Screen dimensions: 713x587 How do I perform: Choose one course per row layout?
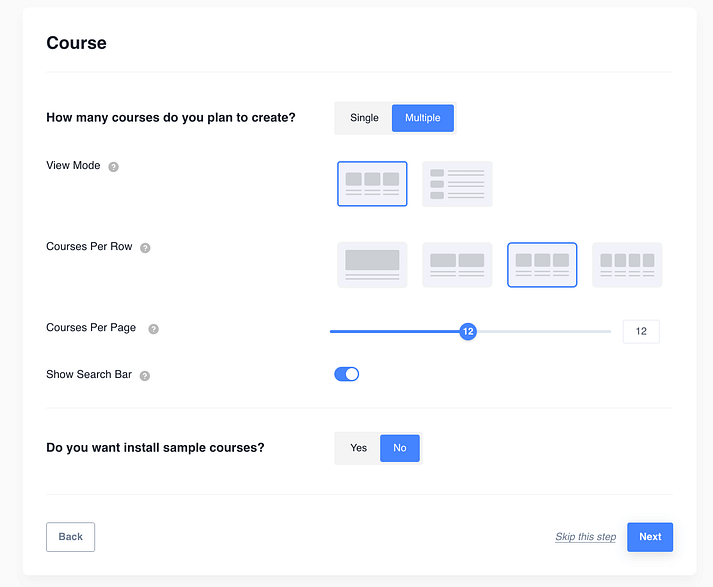click(x=372, y=265)
